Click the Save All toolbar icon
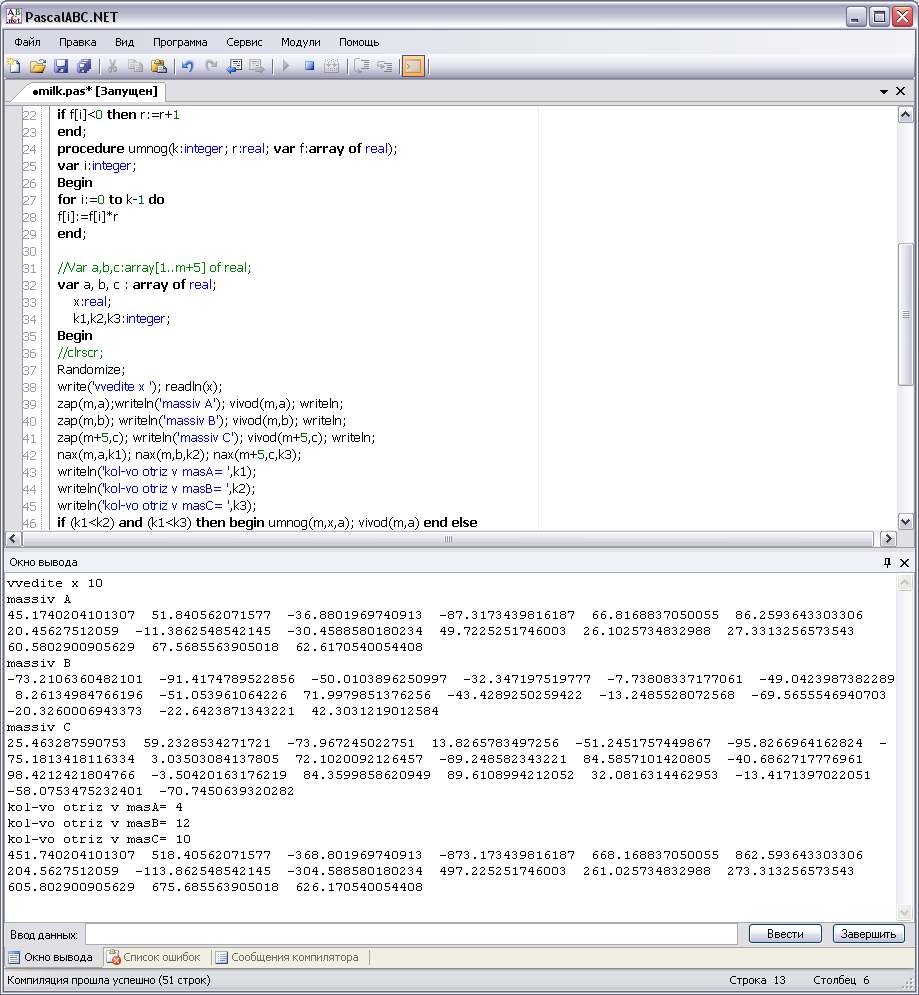This screenshot has width=919, height=995. pyautogui.click(x=83, y=67)
